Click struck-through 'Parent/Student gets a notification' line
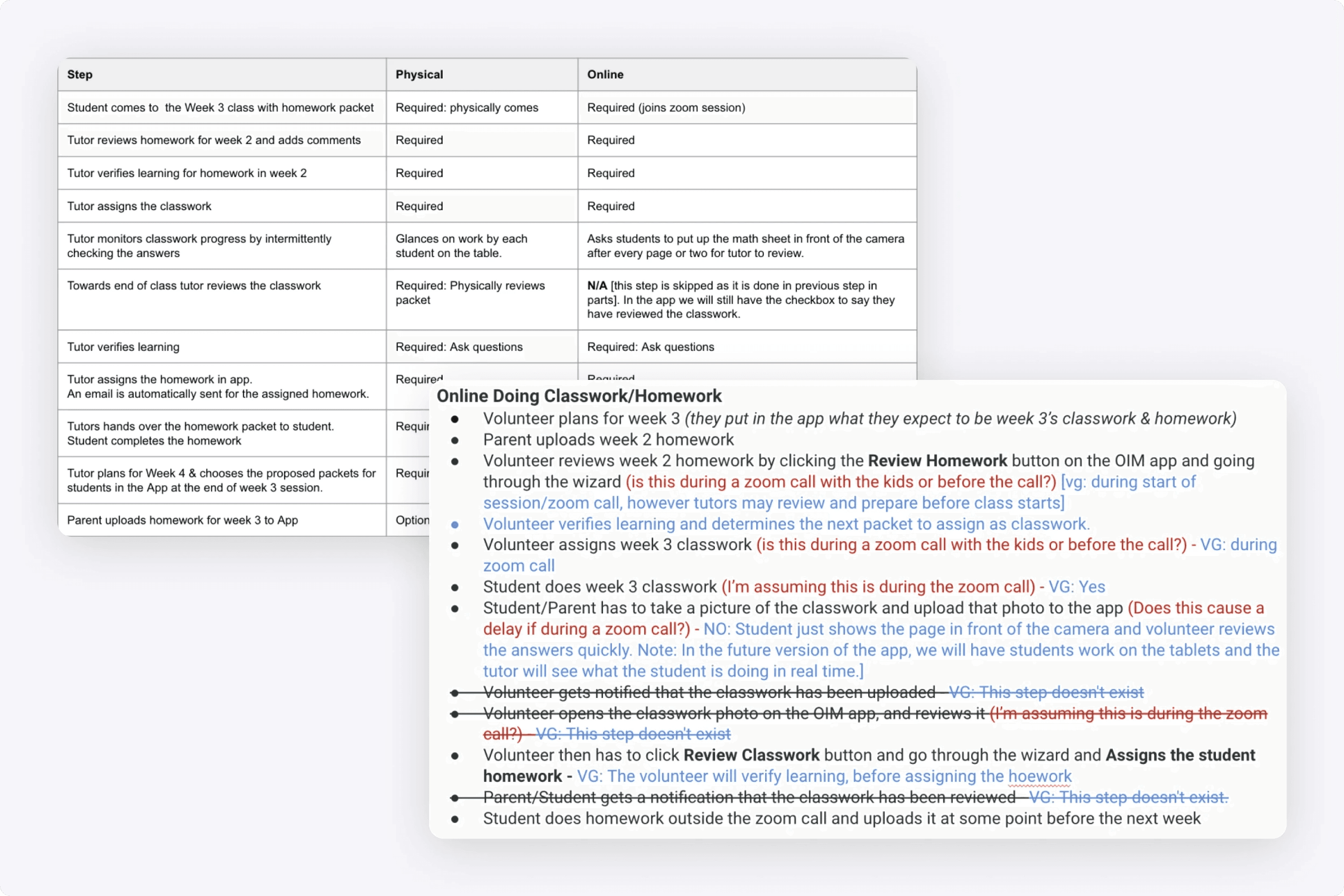Screen dimensions: 1344x896 point(855,797)
